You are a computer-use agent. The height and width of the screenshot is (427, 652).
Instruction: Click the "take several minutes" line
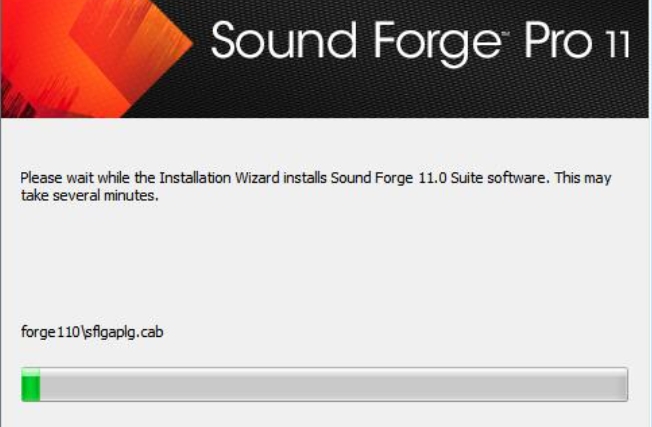[x=89, y=195]
